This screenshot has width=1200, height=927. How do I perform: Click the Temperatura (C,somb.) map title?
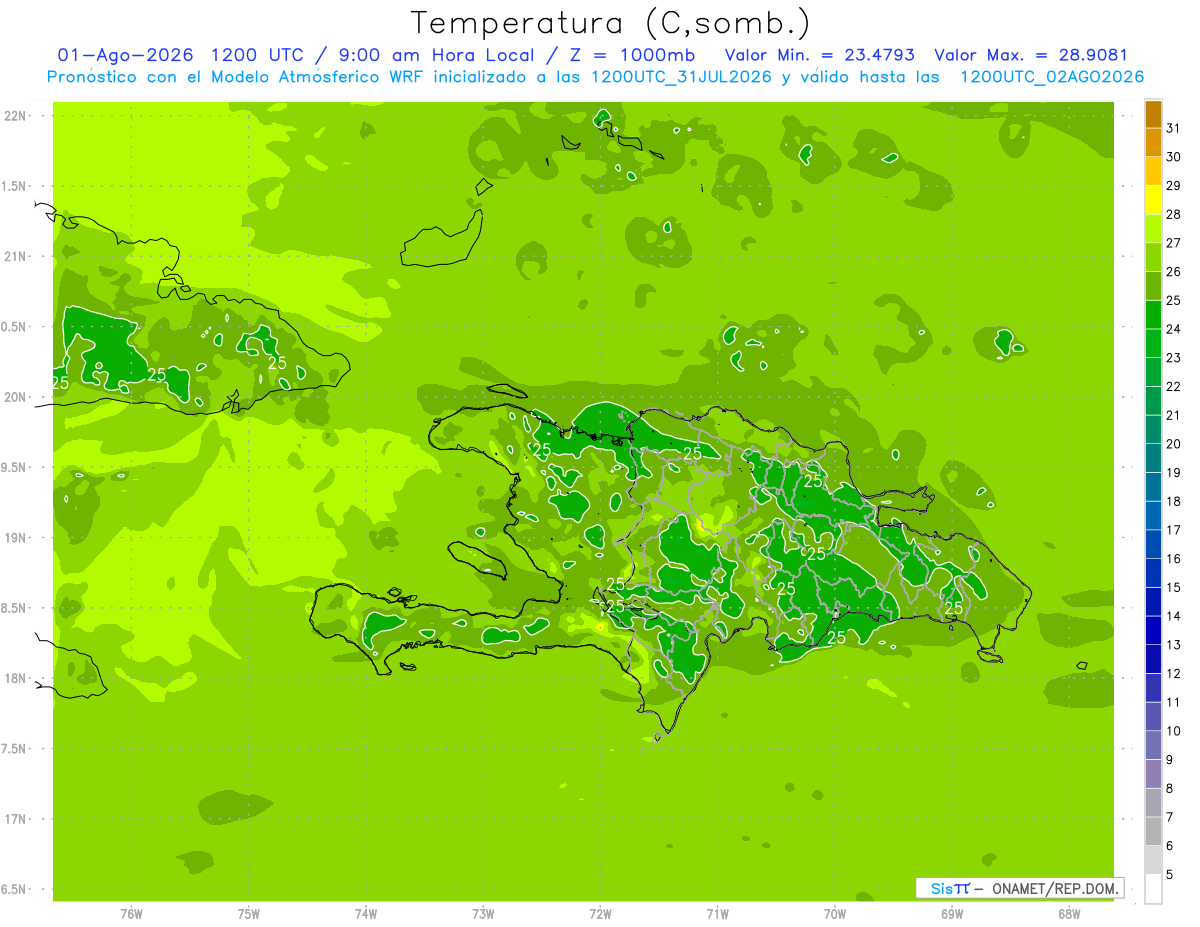pos(611,23)
